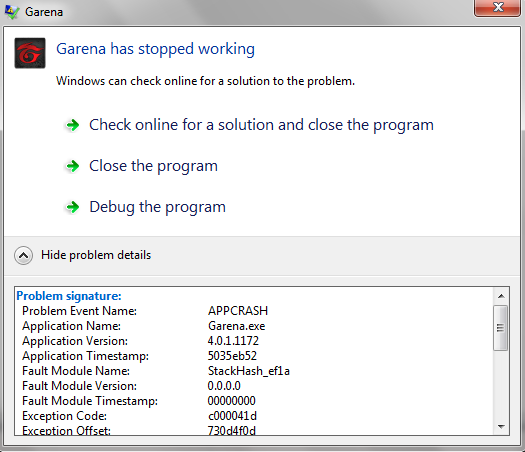
Task: Click green arrow beside Check online option
Action: pos(72,125)
